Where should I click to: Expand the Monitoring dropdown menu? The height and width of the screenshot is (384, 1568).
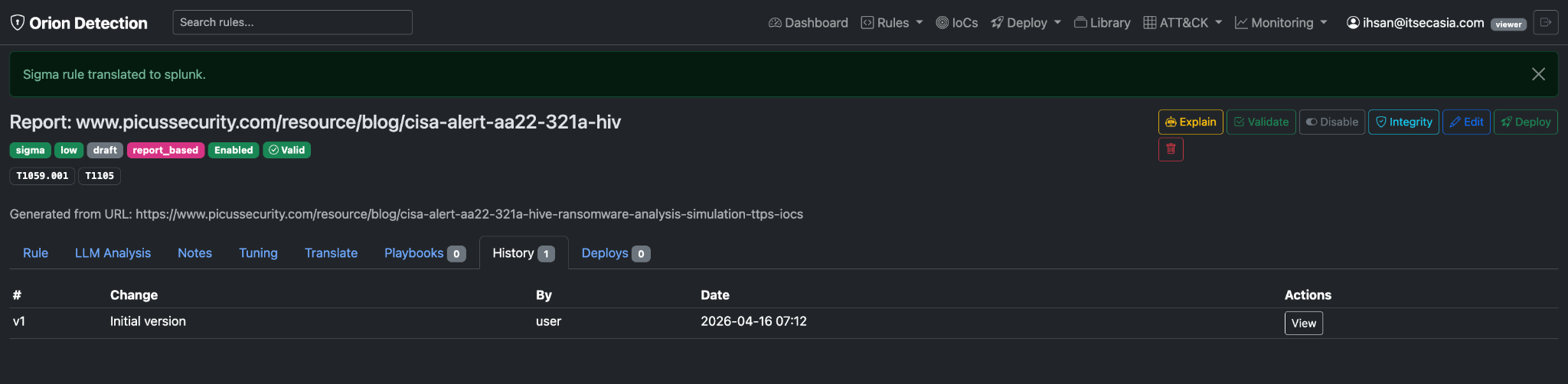[x=1281, y=23]
